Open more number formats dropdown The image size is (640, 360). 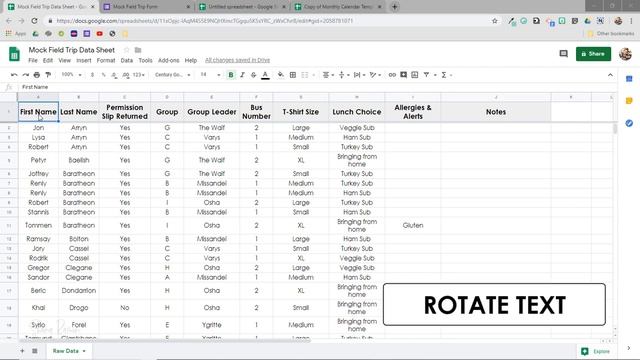click(139, 75)
